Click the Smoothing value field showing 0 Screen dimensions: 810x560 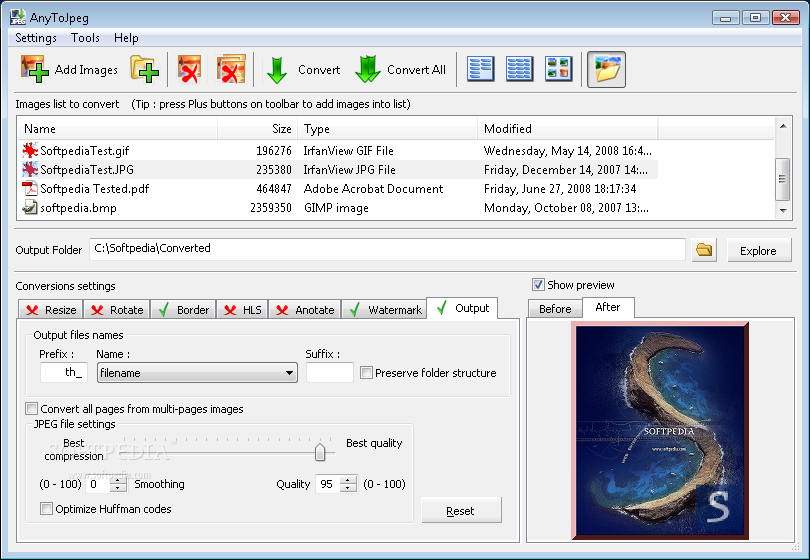[99, 484]
